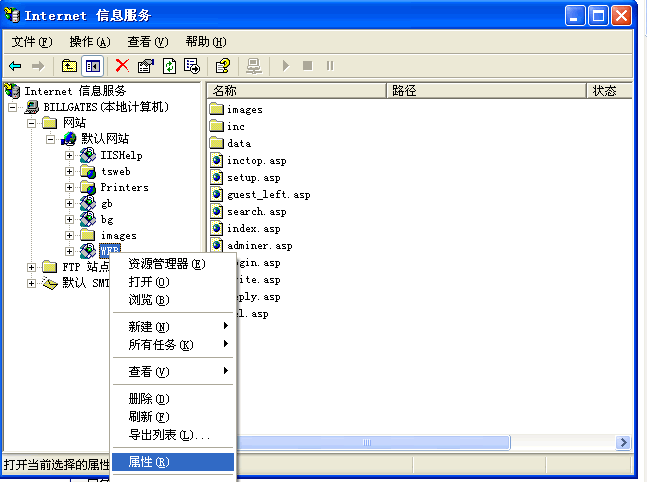Click the inctop.asp file icon
This screenshot has width=647, height=482.
tap(217, 160)
